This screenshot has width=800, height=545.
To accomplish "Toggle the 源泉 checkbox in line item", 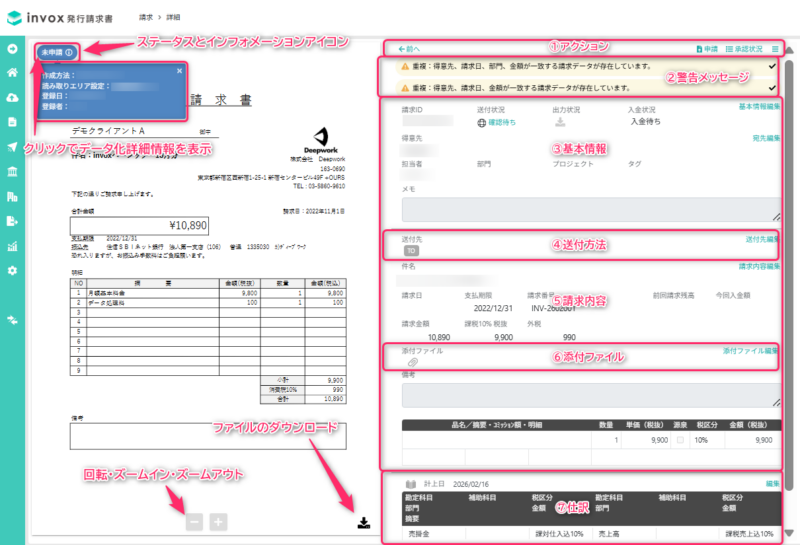I will 680,440.
